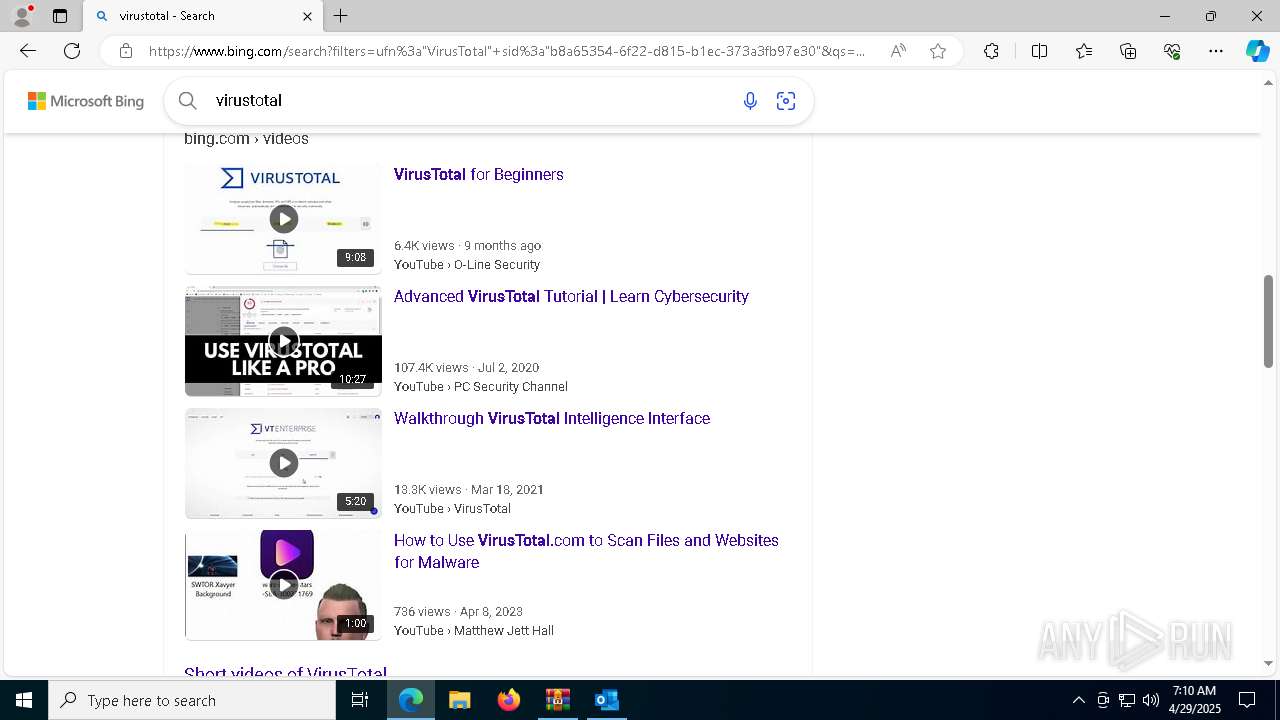Screen dimensions: 1280x720
Task: Open the tab actions menu icon
Action: point(60,16)
